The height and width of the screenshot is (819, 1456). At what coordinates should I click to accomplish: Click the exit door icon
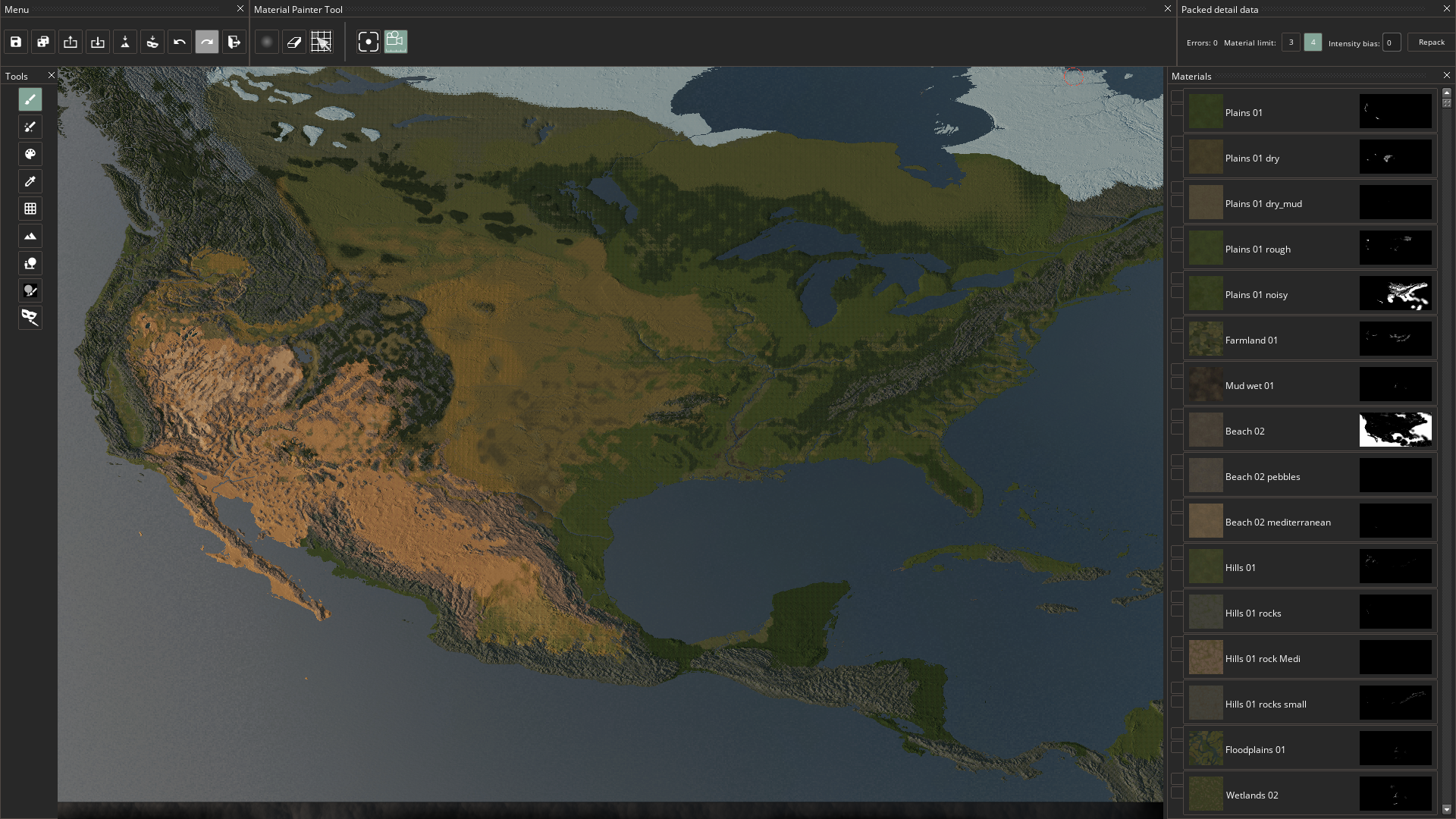click(234, 42)
